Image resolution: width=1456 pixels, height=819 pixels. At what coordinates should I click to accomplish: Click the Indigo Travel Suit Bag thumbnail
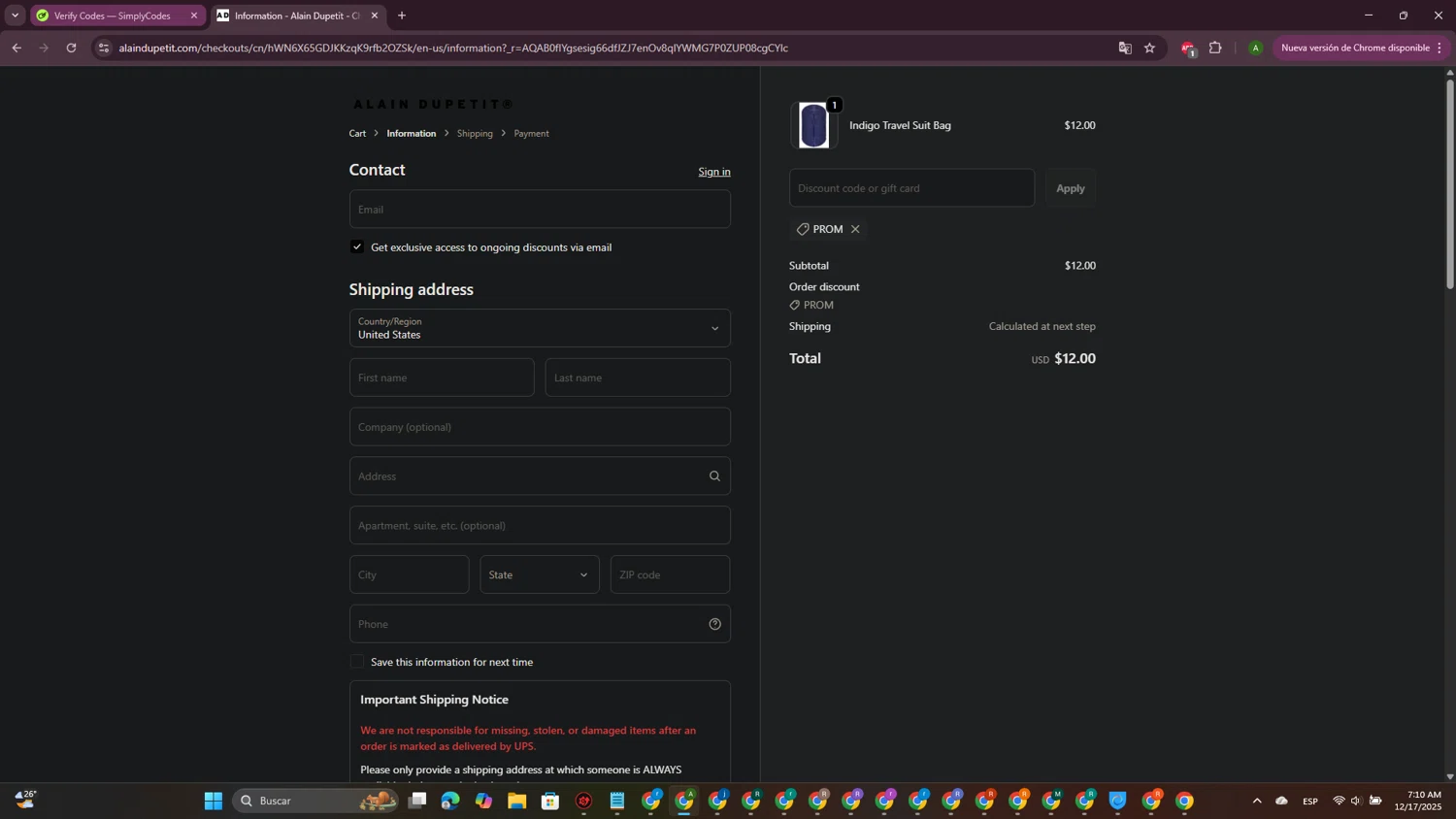pos(813,125)
